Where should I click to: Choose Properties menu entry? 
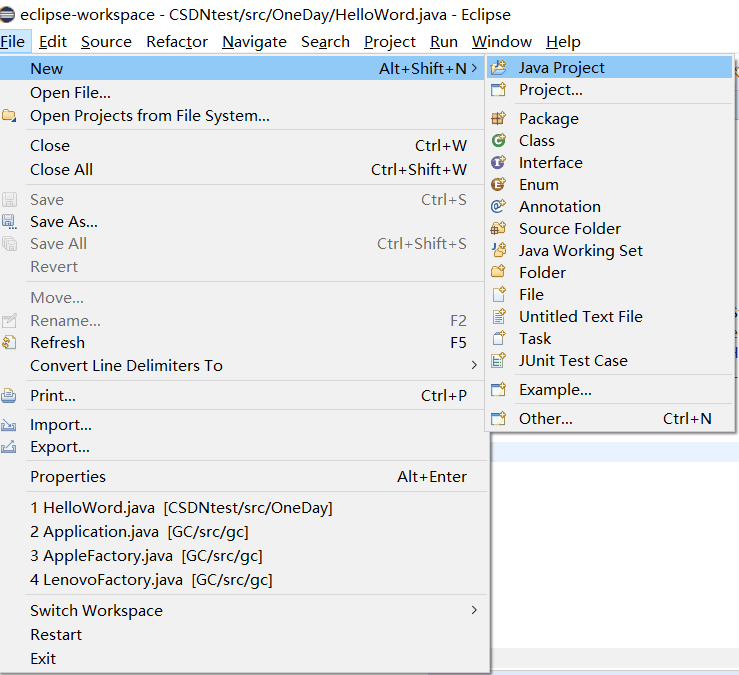click(x=244, y=477)
